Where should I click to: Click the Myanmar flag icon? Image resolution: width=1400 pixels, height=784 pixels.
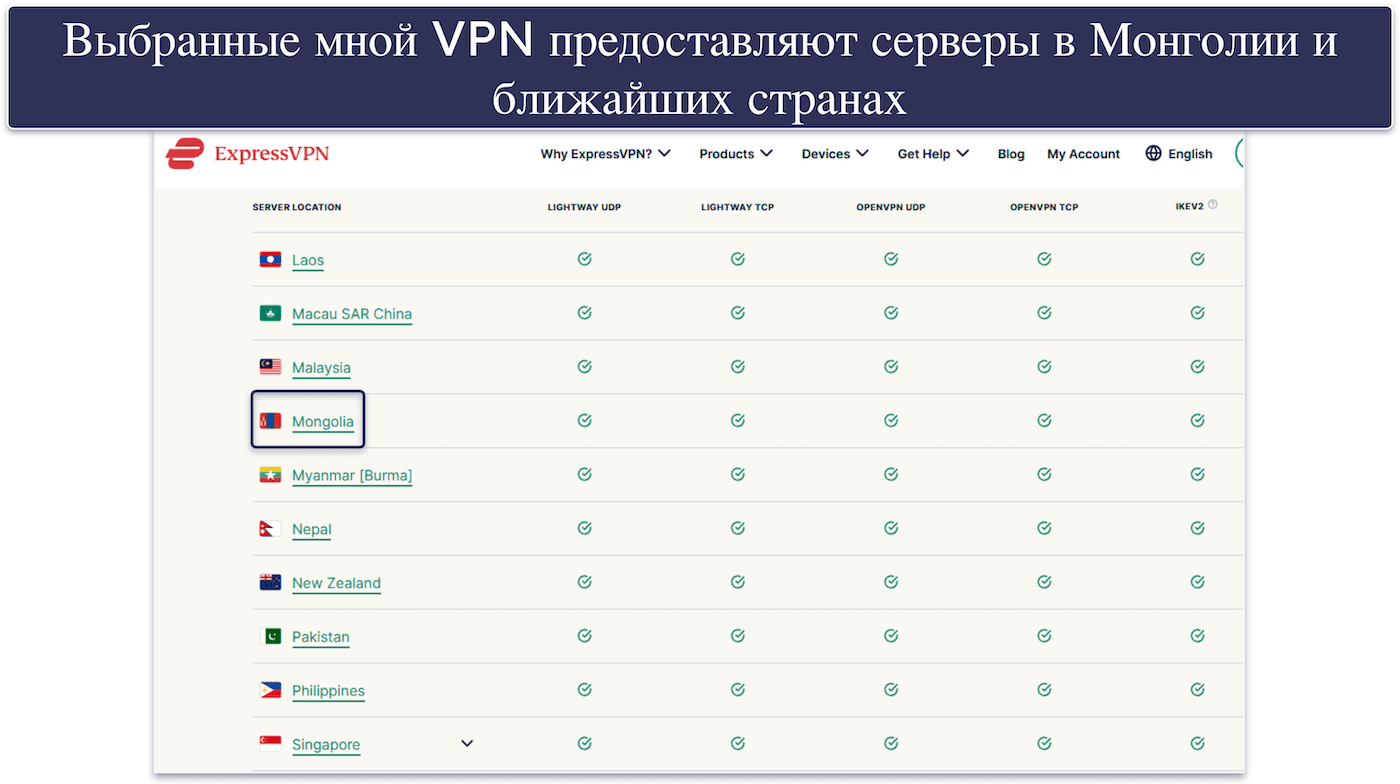(270, 475)
